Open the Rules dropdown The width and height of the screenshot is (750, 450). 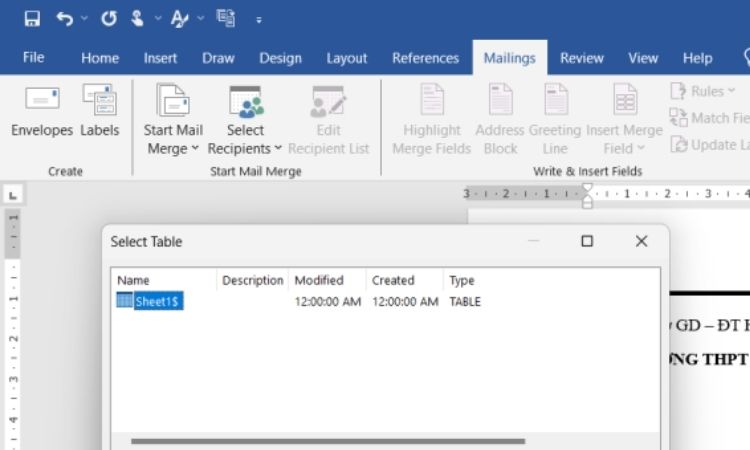tap(703, 91)
